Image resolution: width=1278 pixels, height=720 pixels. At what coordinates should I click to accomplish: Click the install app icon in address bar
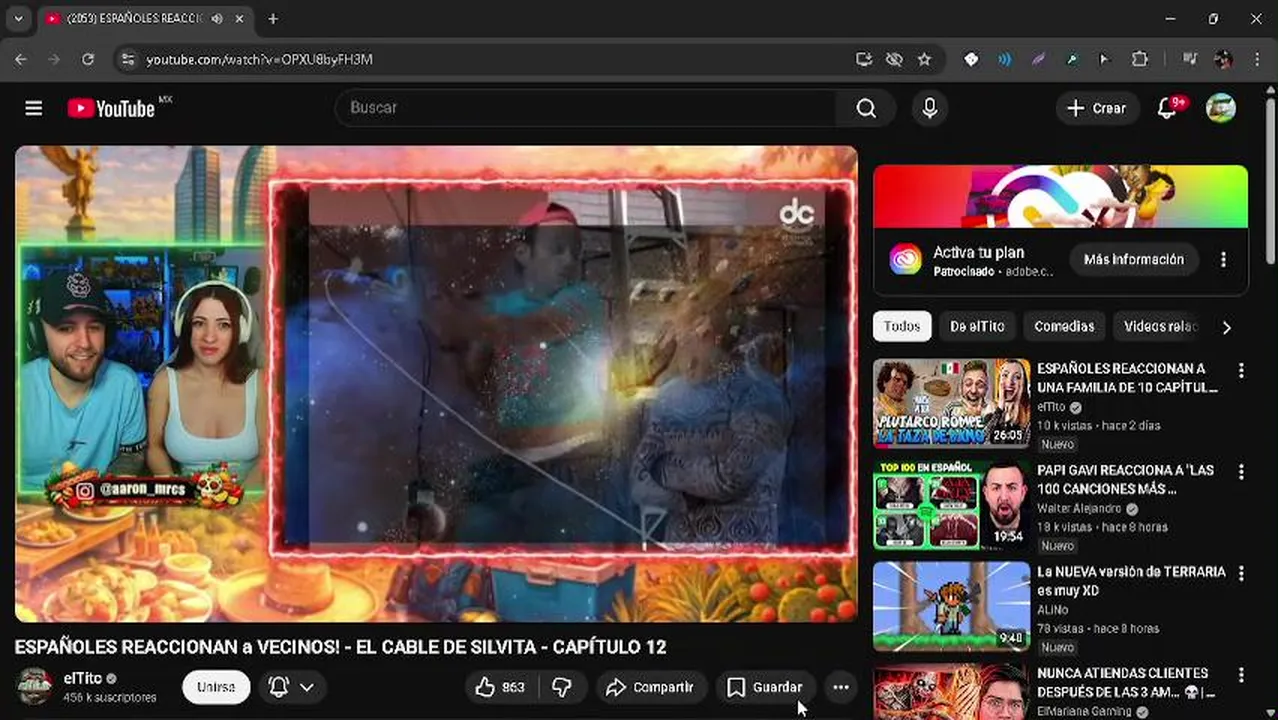point(864,59)
